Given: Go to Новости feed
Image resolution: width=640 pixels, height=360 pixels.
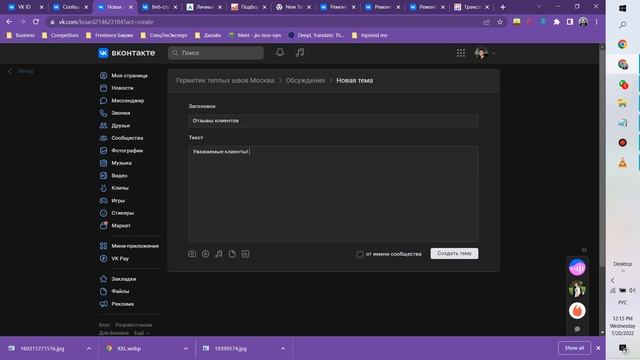Looking at the screenshot, I should click(x=117, y=88).
